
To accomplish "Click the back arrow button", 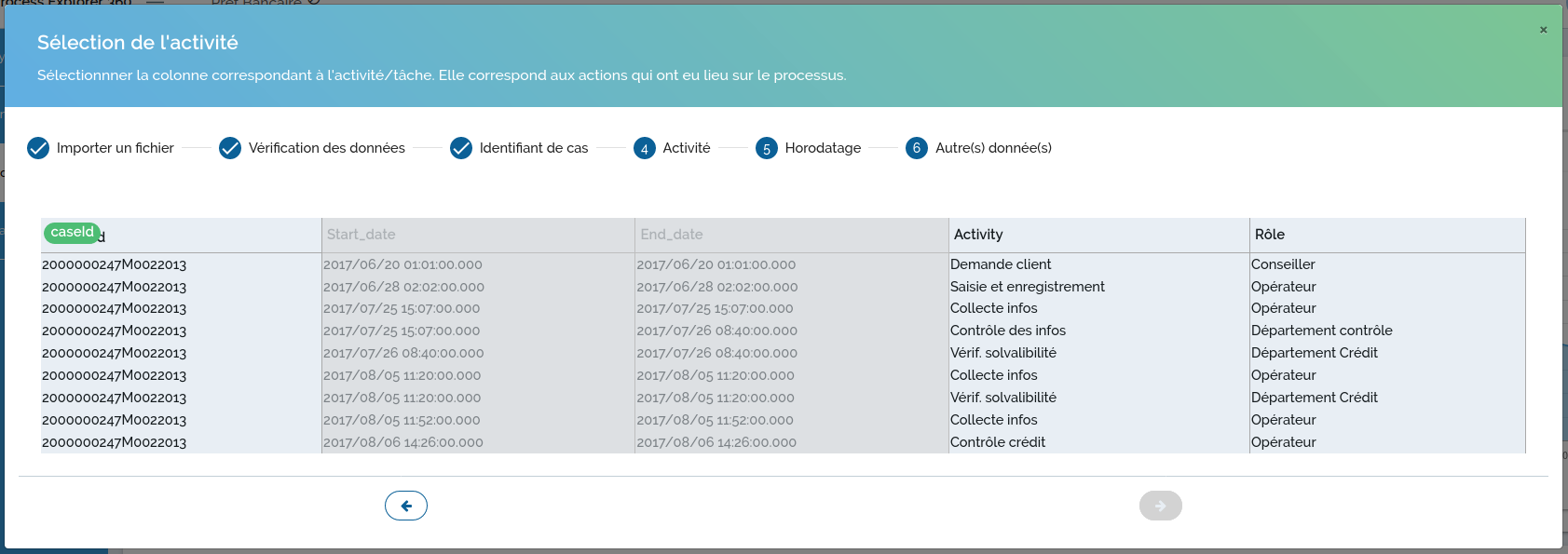I will 405,506.
